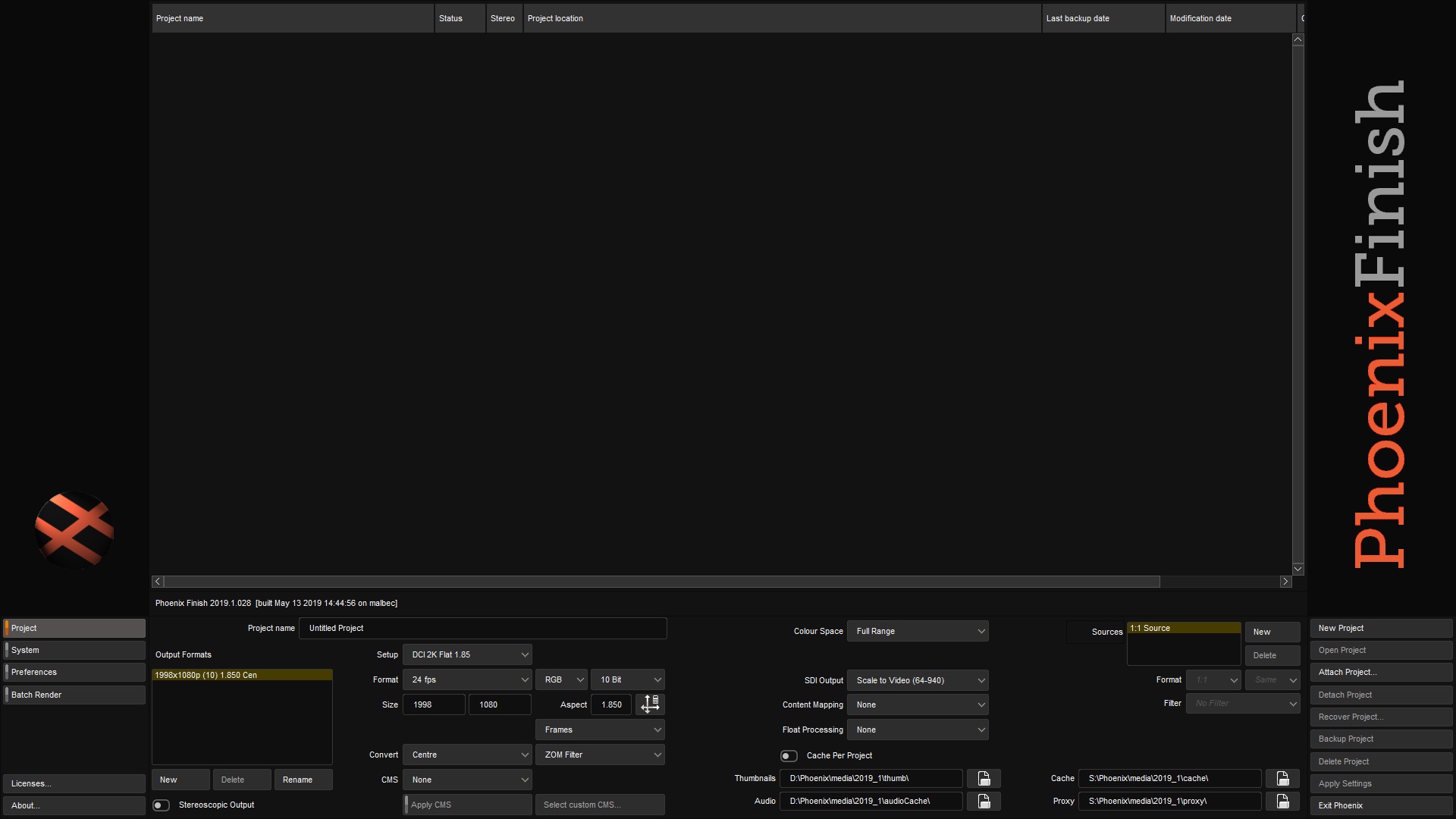Click Backup Project button

1382,739
